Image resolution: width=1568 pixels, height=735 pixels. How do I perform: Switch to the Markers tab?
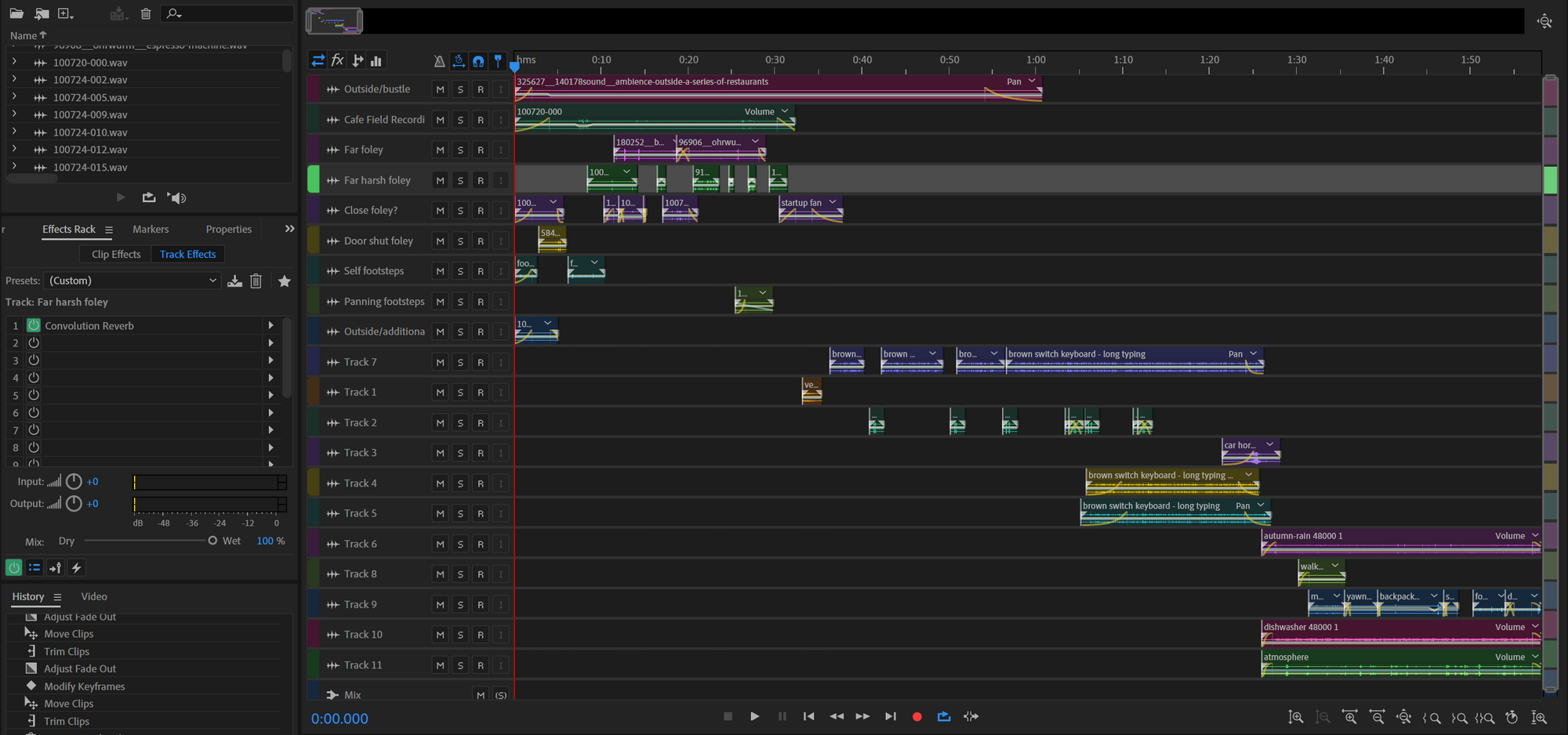151,229
